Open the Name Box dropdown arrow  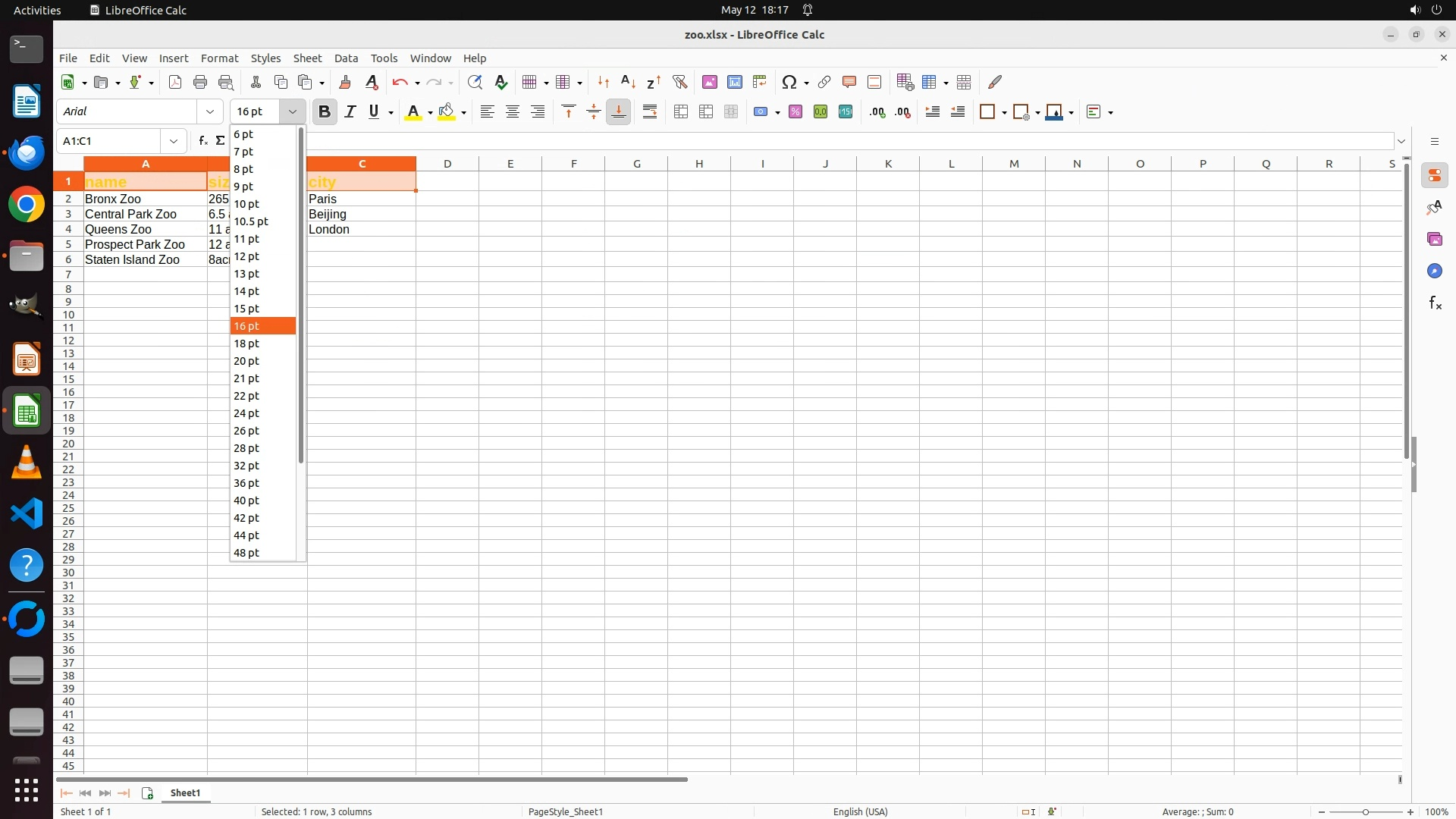pos(174,141)
